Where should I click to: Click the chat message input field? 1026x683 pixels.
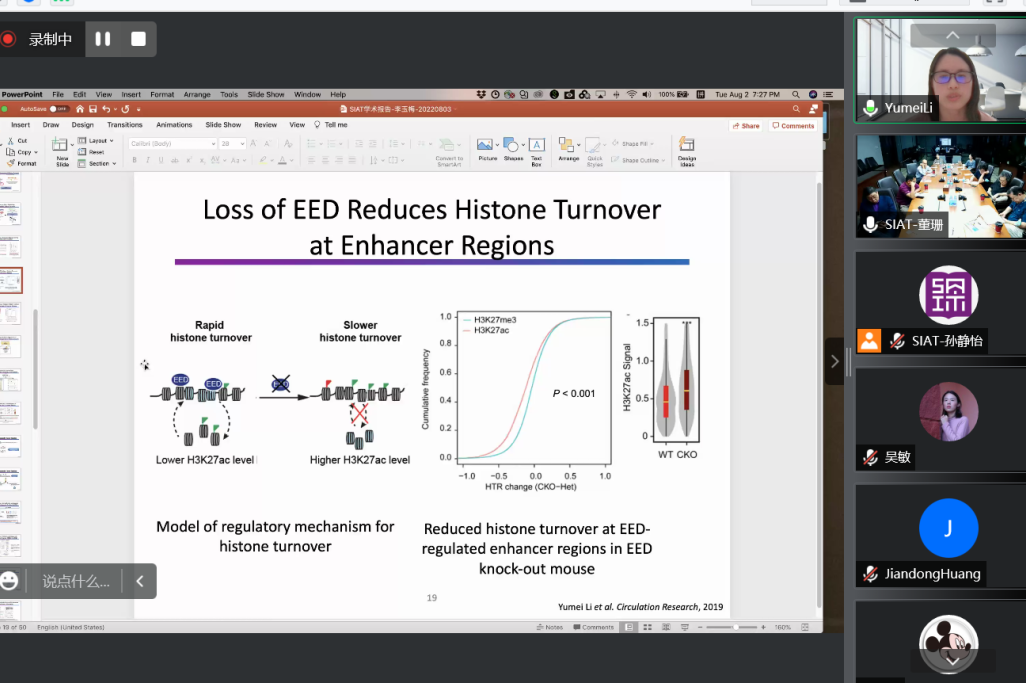click(x=75, y=581)
